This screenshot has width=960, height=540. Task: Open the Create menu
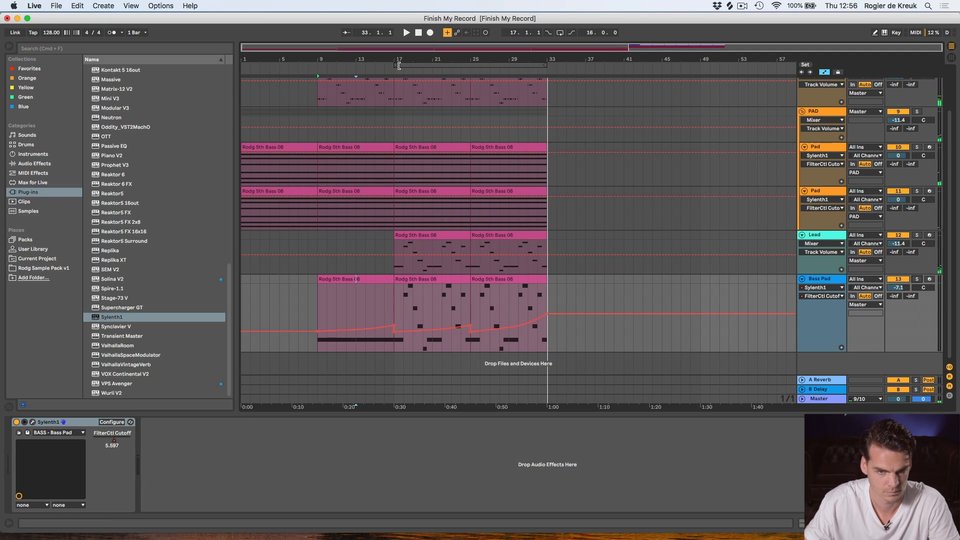[x=103, y=6]
